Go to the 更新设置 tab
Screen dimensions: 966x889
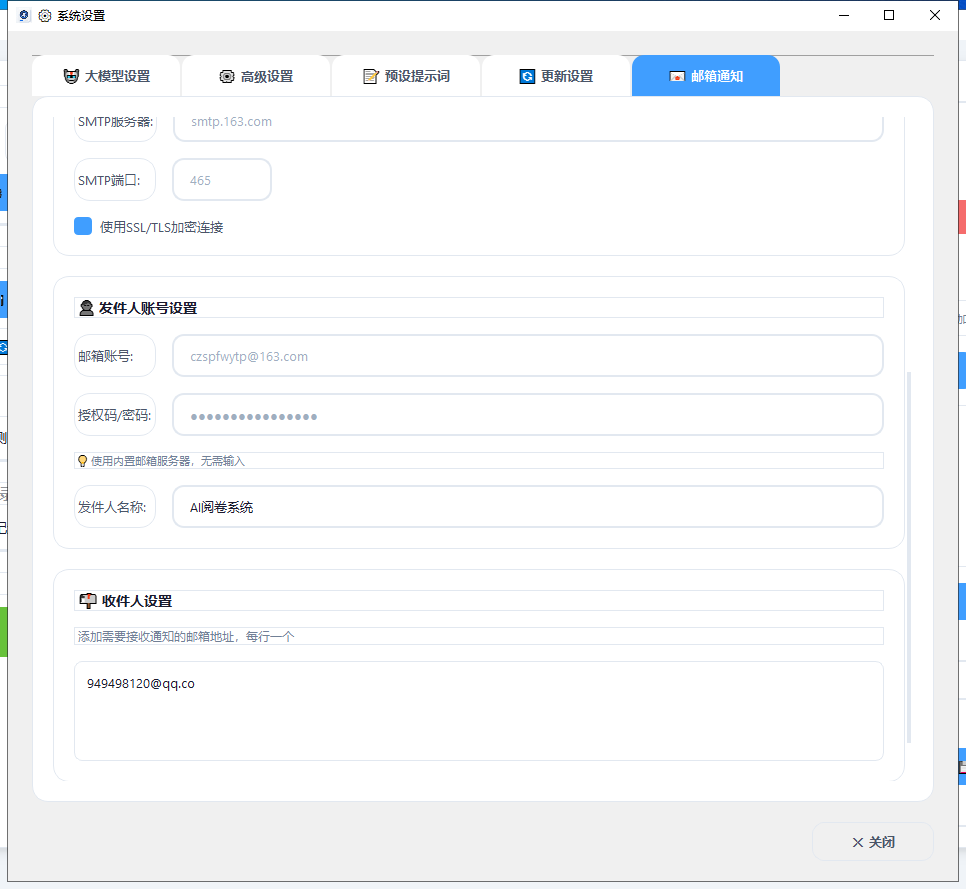point(556,76)
